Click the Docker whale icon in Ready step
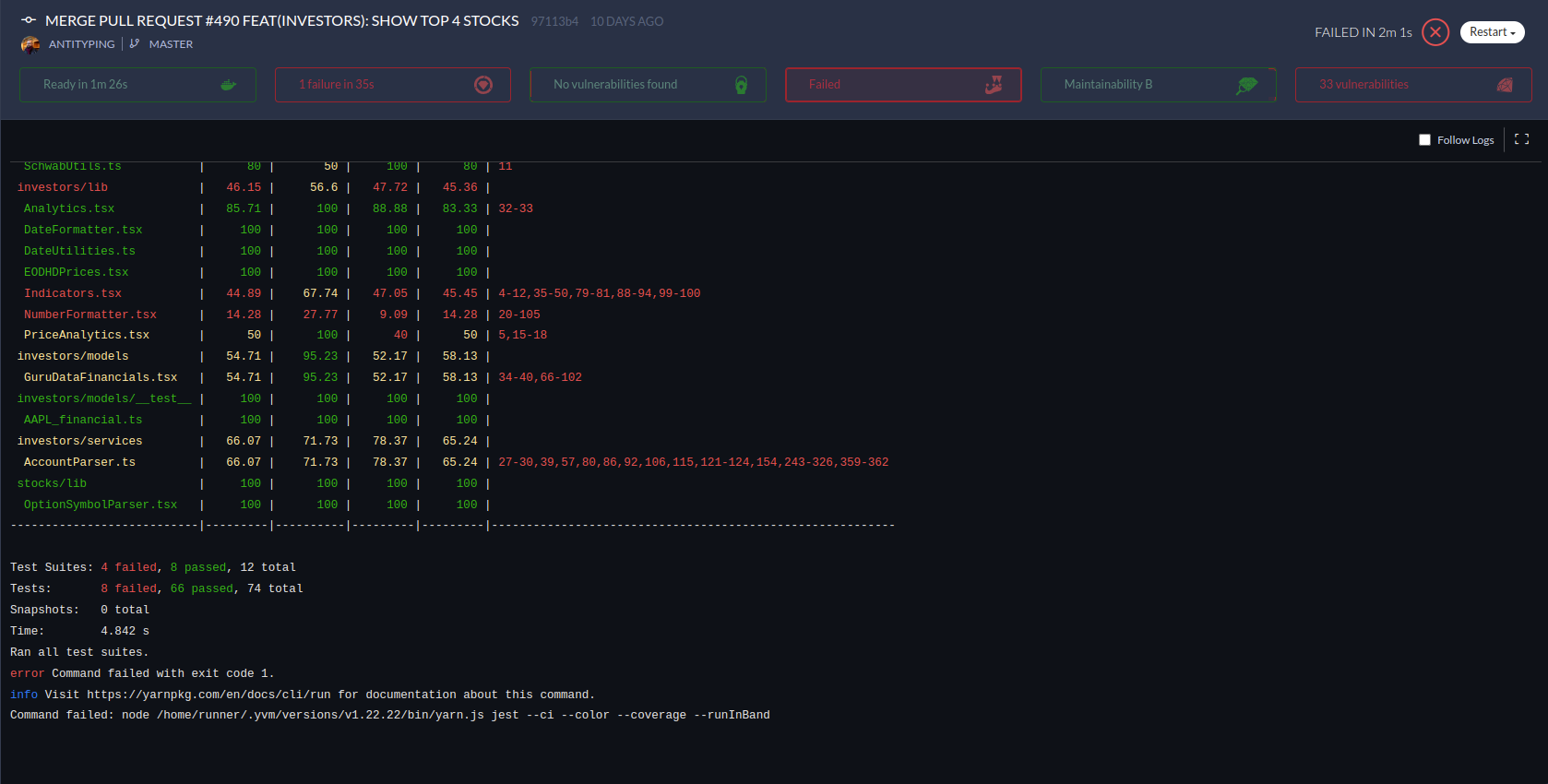Image resolution: width=1548 pixels, height=784 pixels. 228,85
